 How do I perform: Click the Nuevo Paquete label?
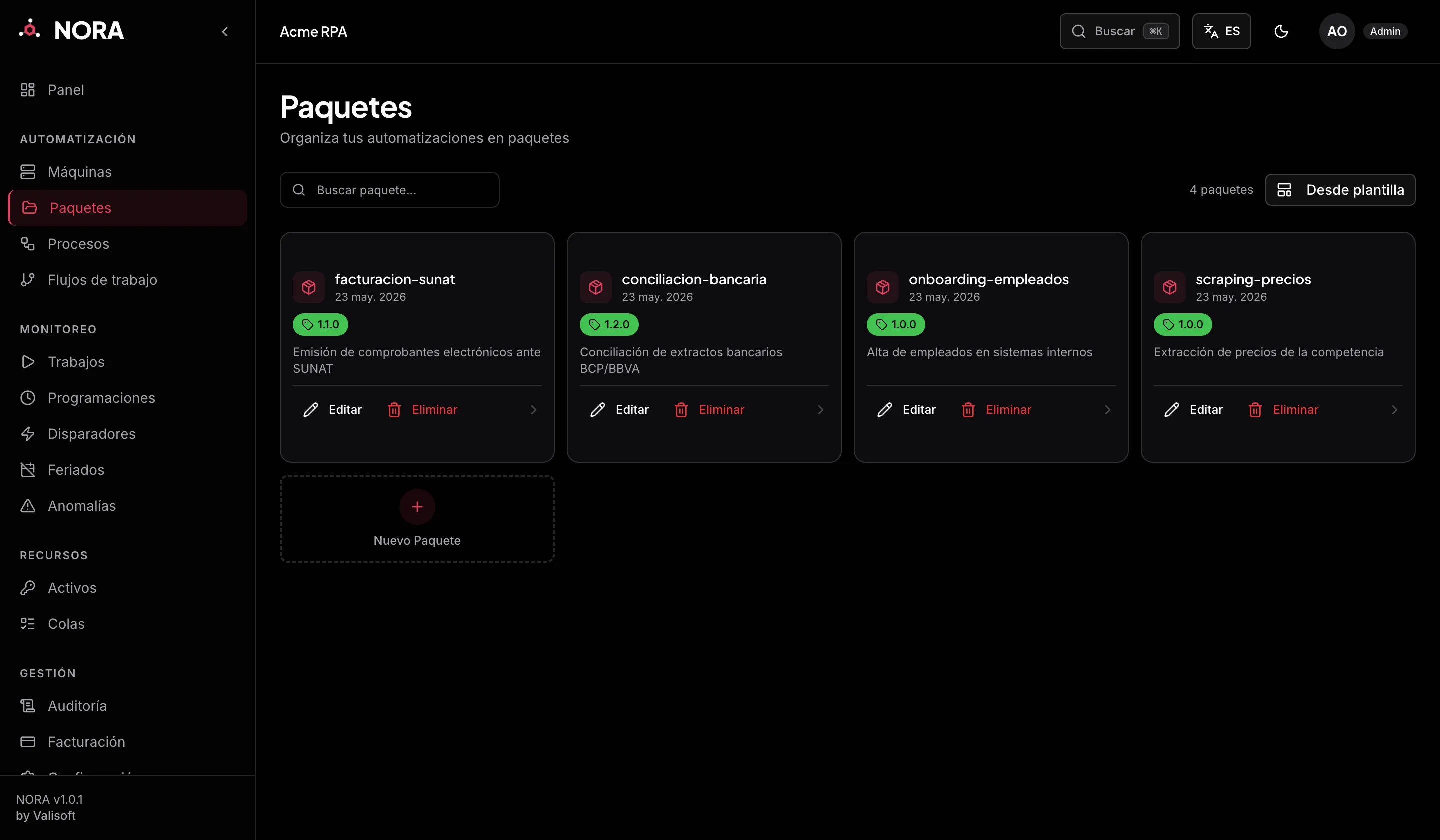tap(417, 541)
